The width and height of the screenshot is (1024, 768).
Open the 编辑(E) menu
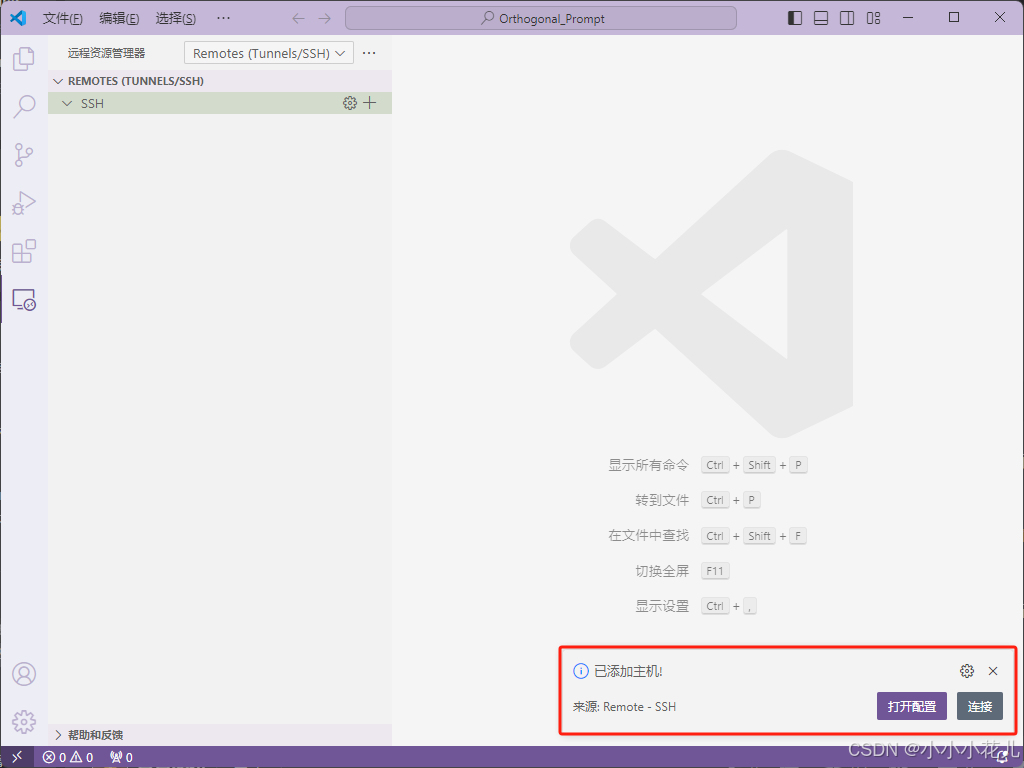[x=119, y=18]
